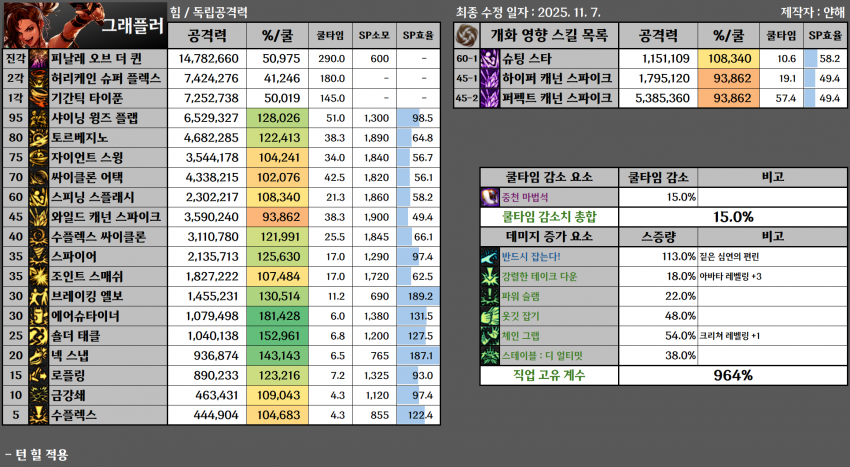Select the 브레이킹 엘보 skill icon

click(39, 296)
